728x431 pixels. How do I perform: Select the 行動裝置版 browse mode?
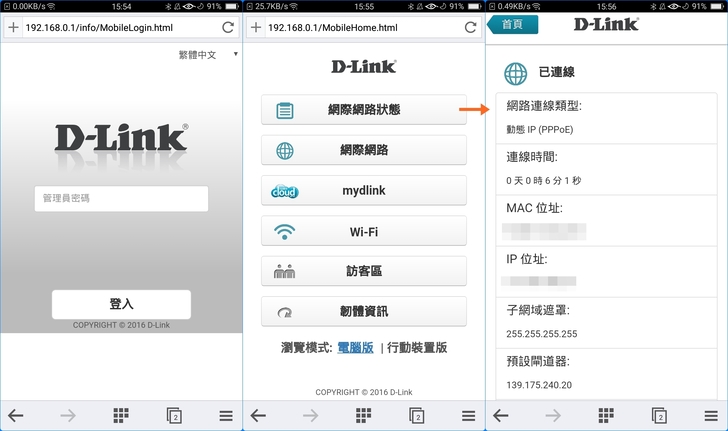point(417,347)
